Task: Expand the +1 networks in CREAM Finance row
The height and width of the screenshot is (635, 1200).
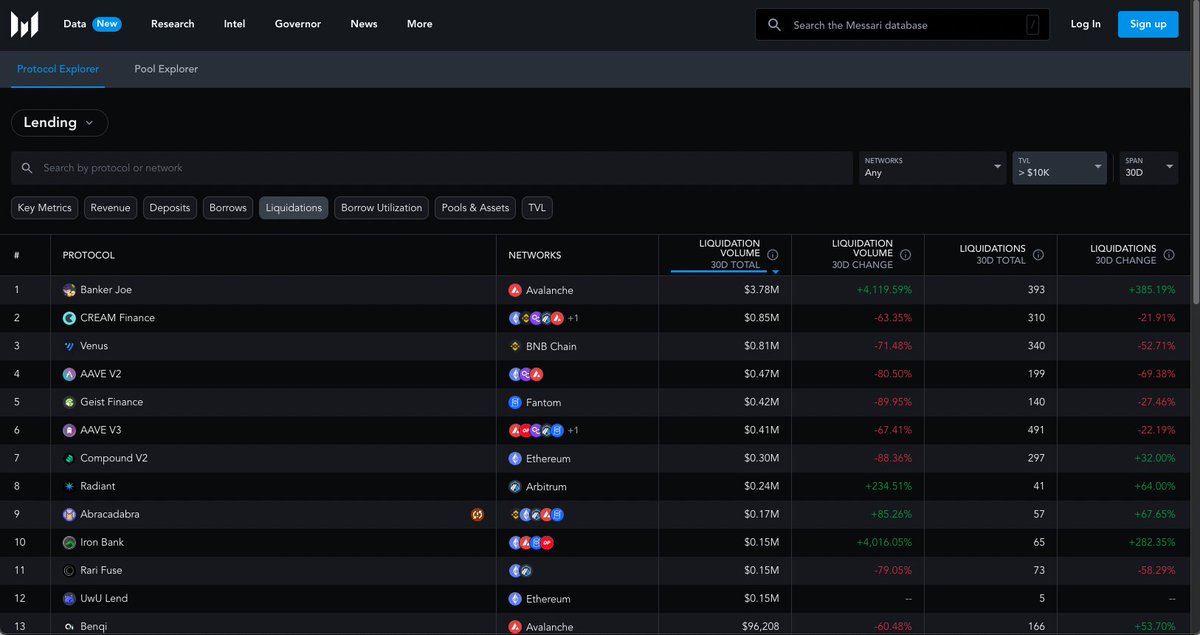Action: click(573, 318)
